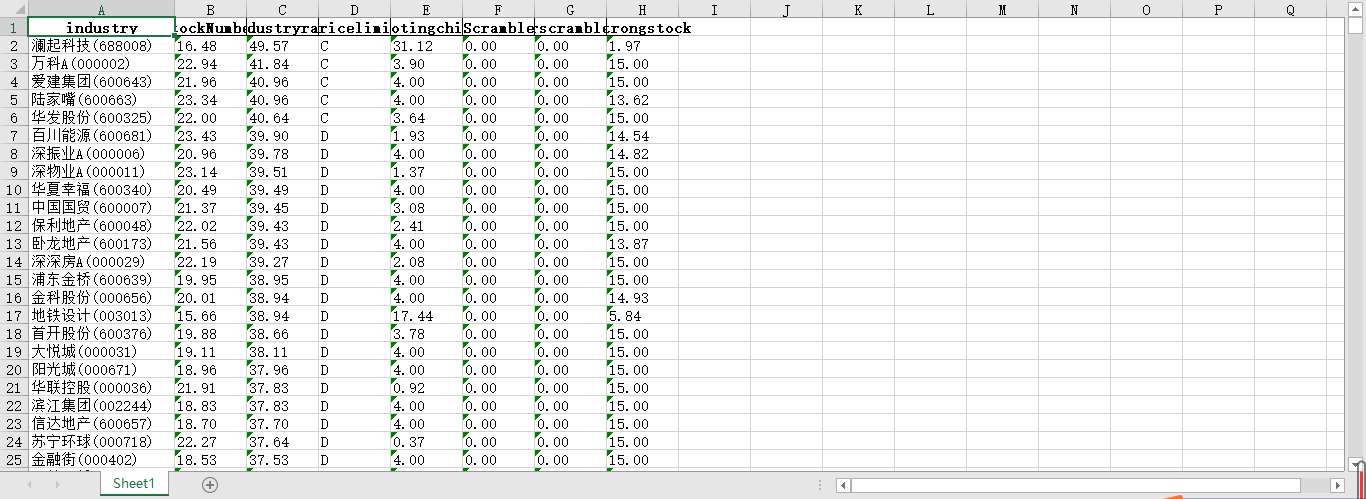The height and width of the screenshot is (499, 1366).
Task: Select cell 阳光城(000671)
Action: click(x=101, y=369)
